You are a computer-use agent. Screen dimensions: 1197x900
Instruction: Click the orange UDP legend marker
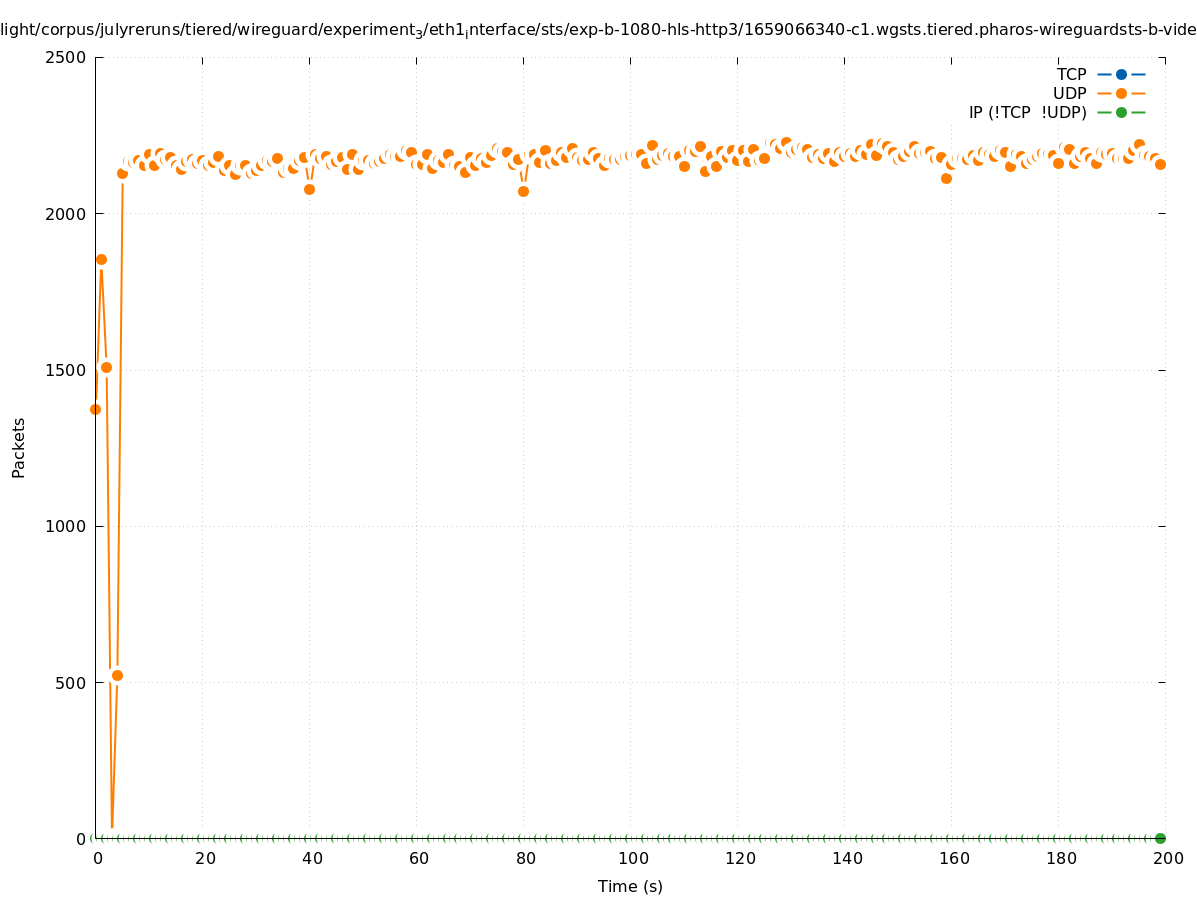[x=1121, y=93]
